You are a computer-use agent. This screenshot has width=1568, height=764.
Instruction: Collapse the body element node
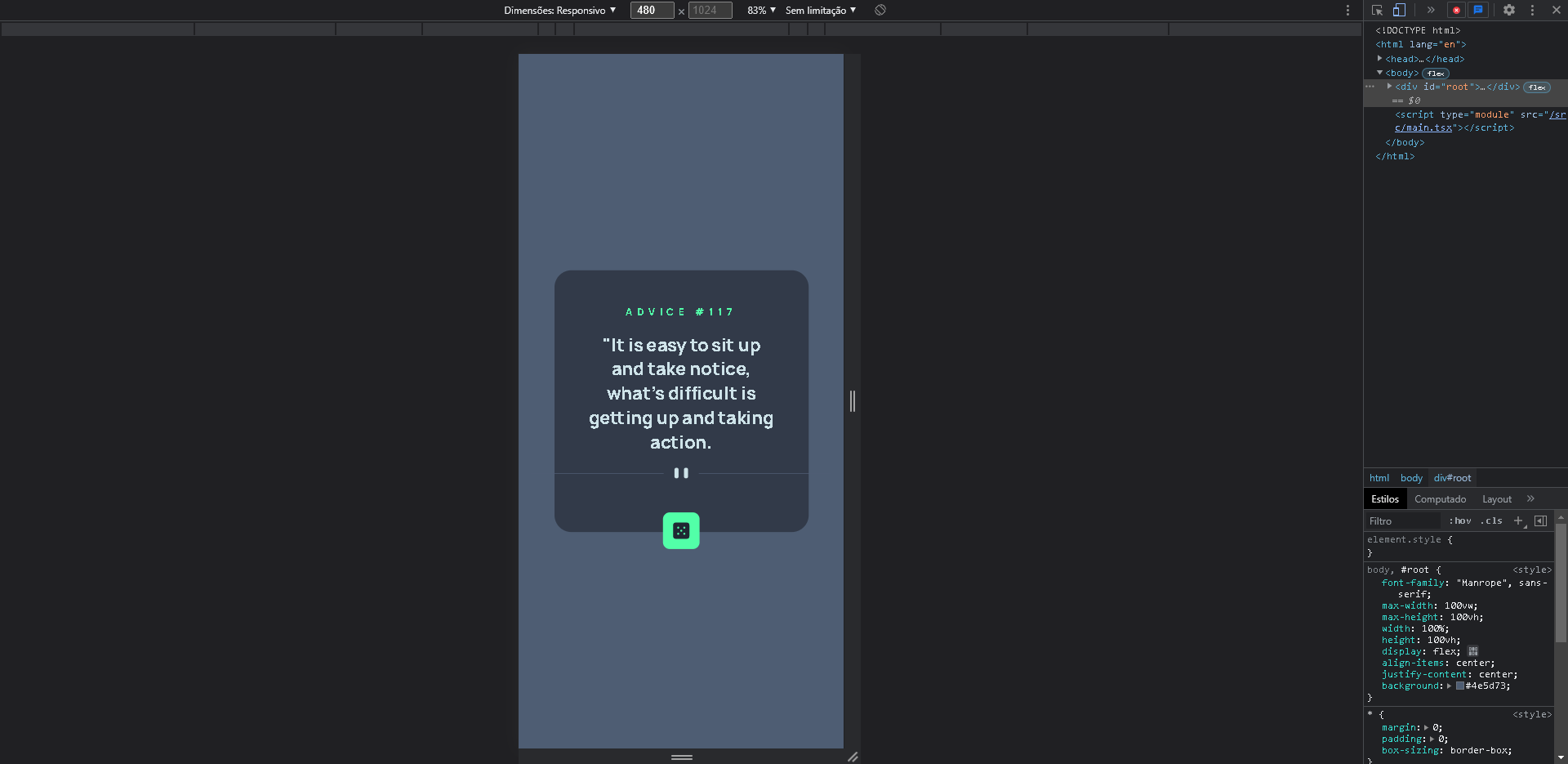point(1379,73)
